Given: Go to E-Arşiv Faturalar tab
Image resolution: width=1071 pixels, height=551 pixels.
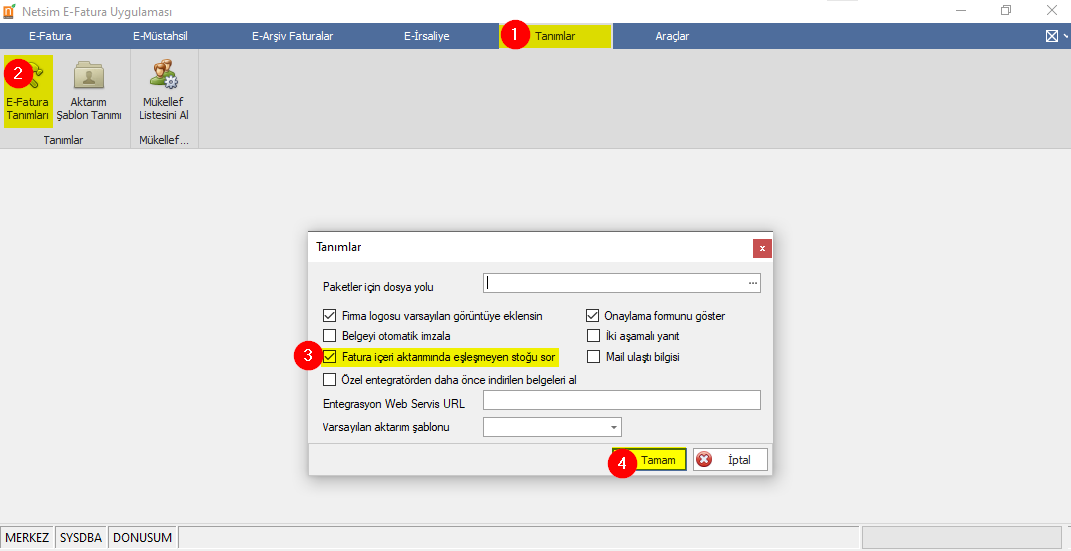Looking at the screenshot, I should click(x=292, y=36).
